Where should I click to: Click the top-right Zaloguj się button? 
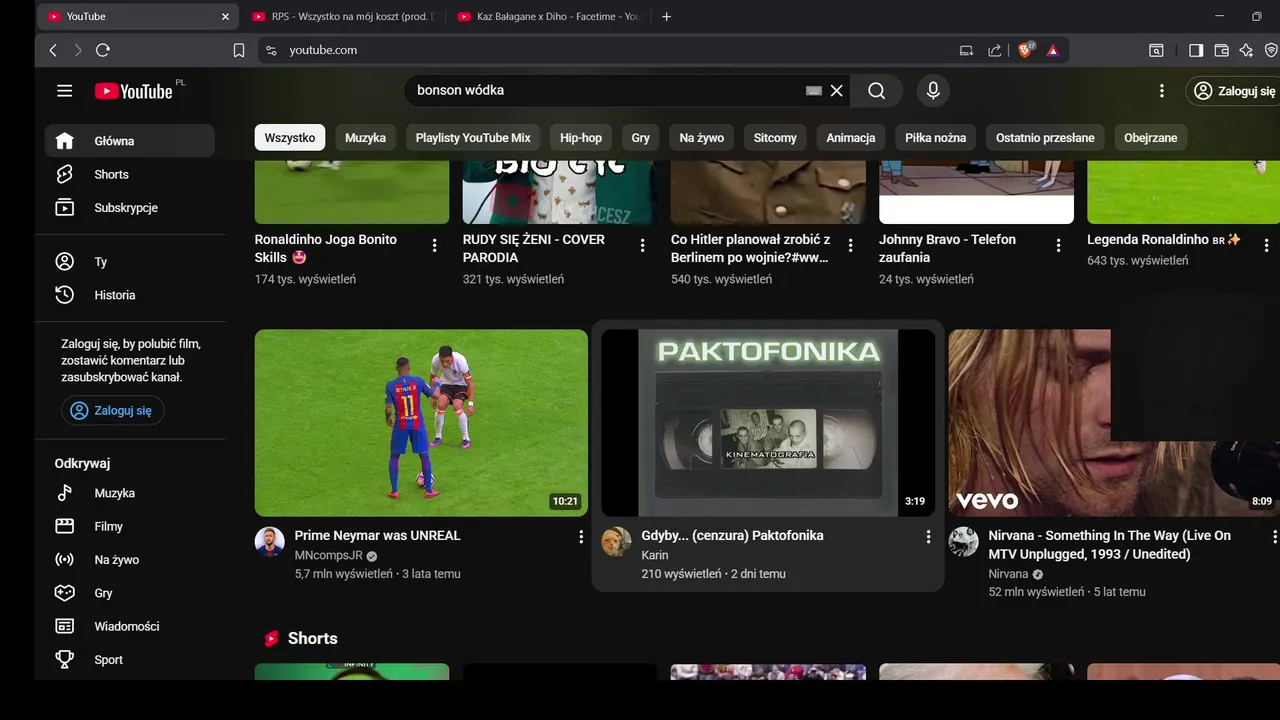tap(1235, 91)
